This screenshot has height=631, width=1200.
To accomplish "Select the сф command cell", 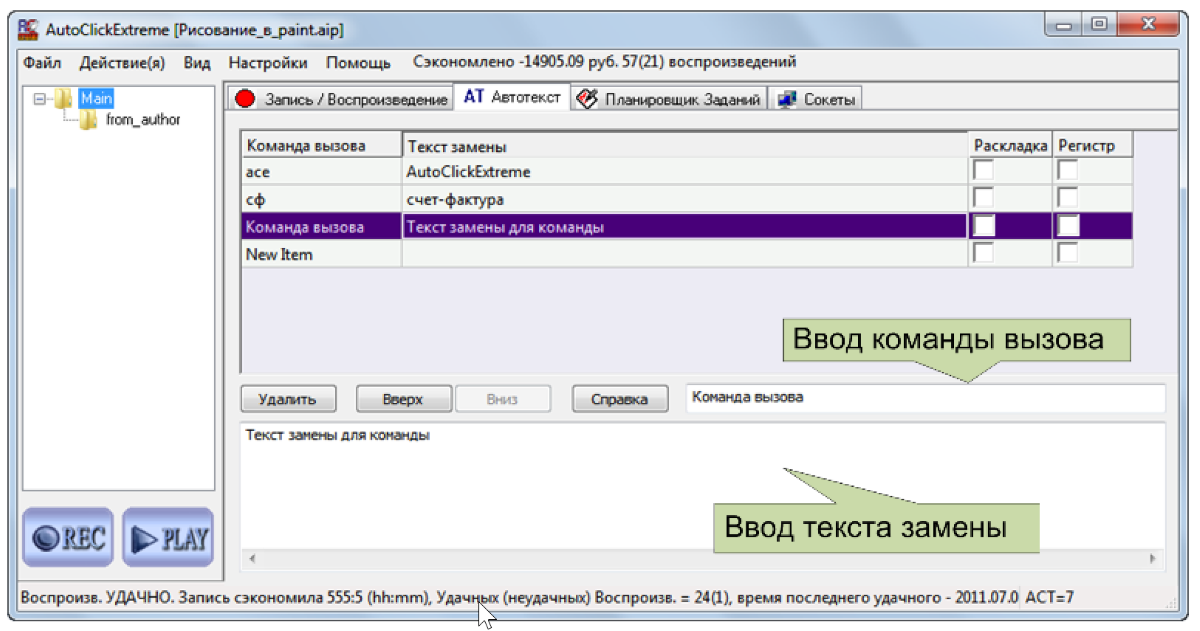I will 321,199.
